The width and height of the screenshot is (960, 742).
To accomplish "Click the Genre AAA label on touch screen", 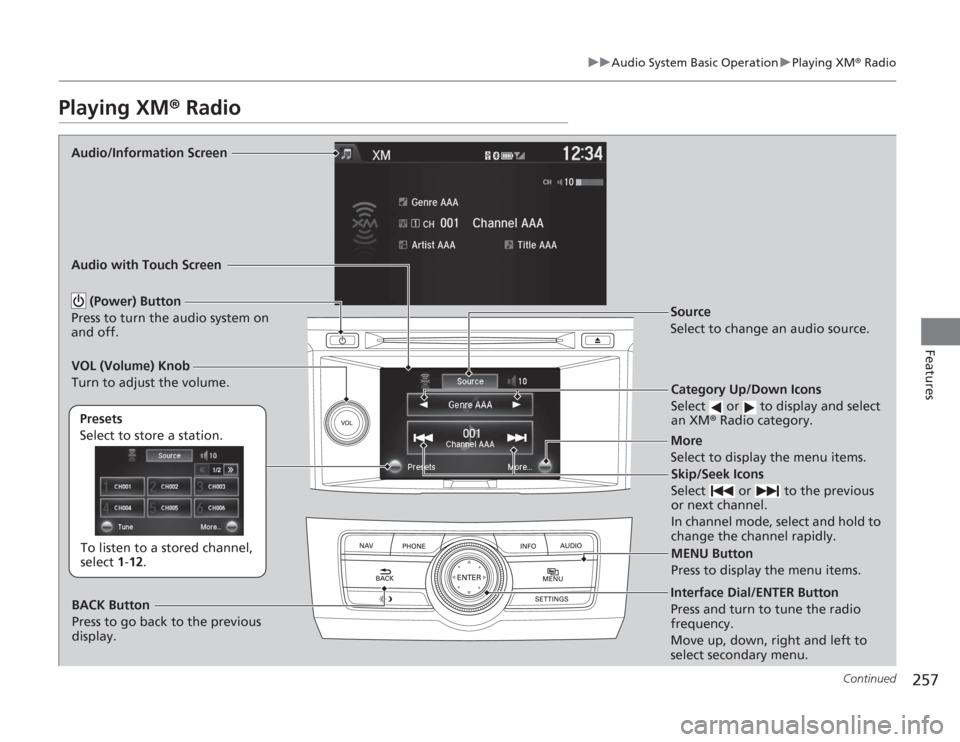I will 470,405.
